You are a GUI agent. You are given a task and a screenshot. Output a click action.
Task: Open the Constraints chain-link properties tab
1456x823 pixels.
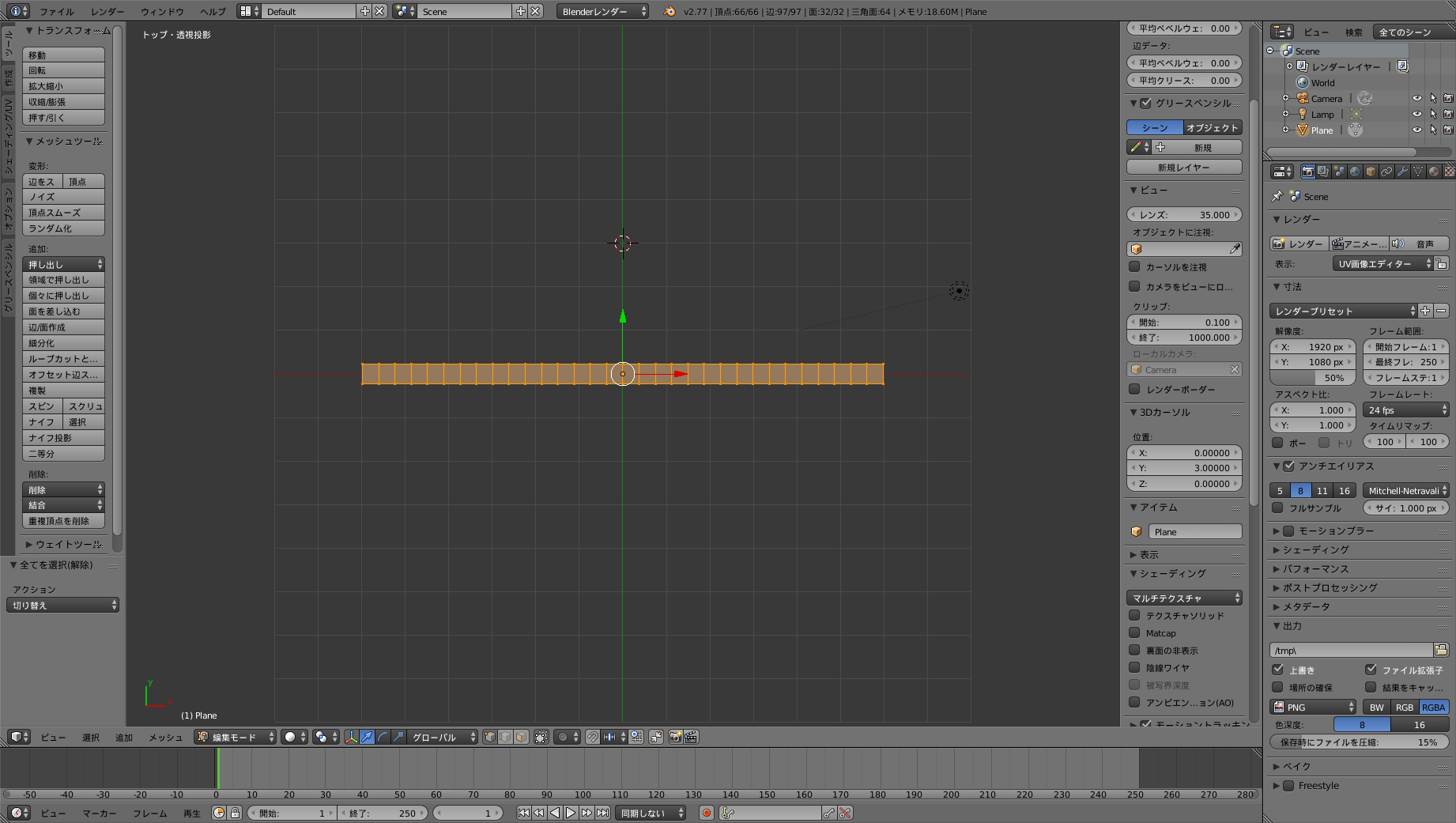pos(1386,172)
